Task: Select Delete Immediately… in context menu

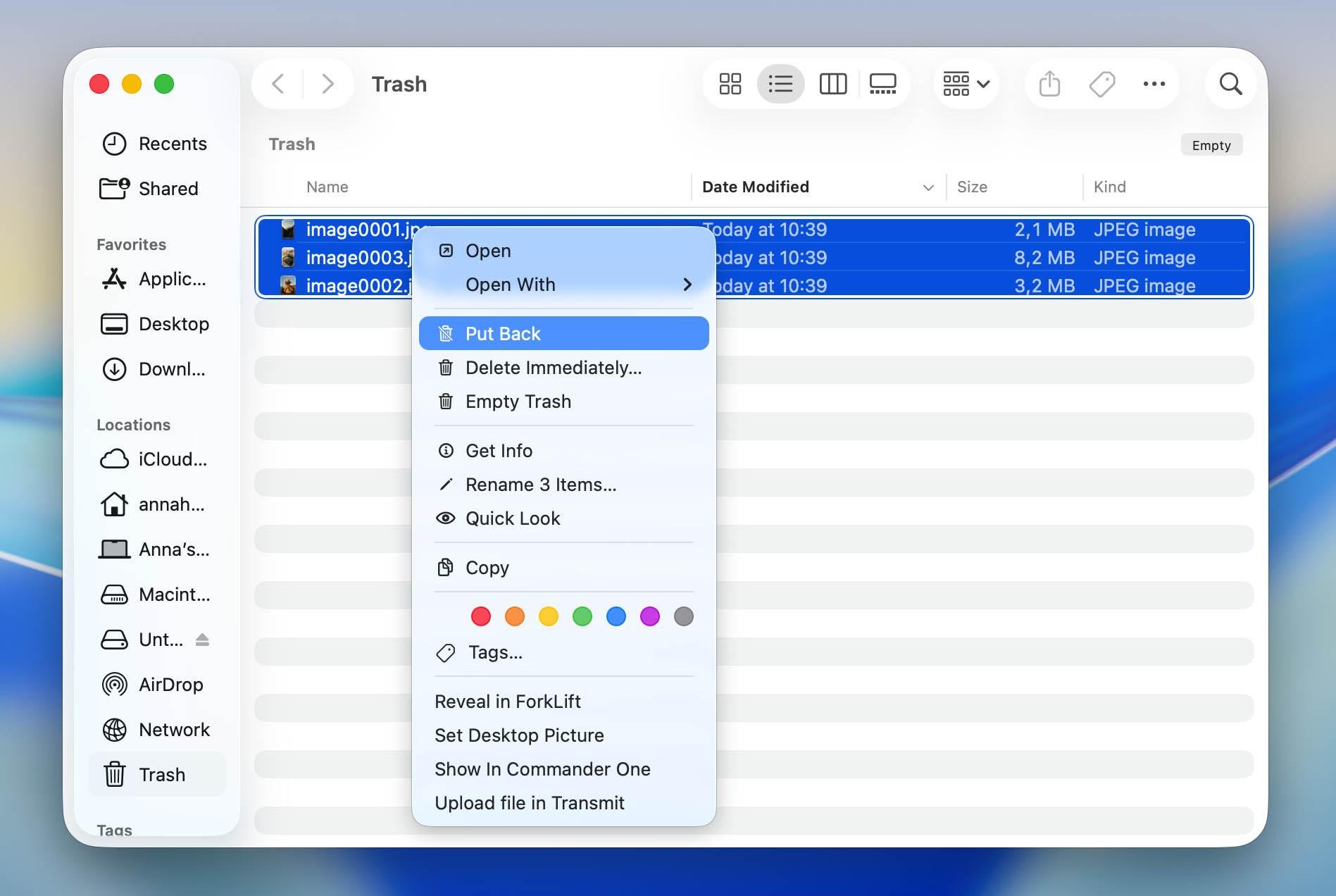Action: click(x=564, y=368)
